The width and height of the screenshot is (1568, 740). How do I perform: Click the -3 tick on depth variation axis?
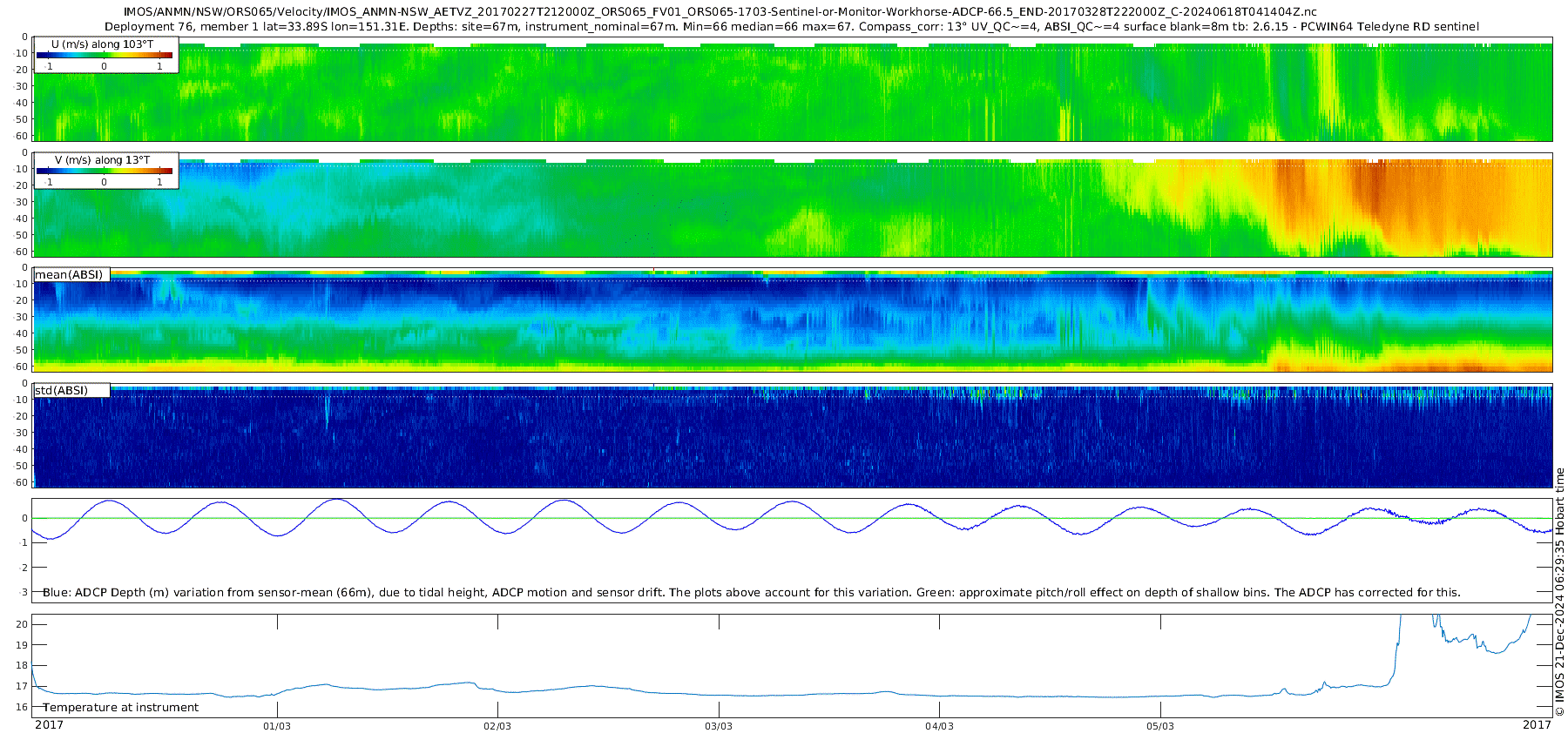tap(23, 593)
